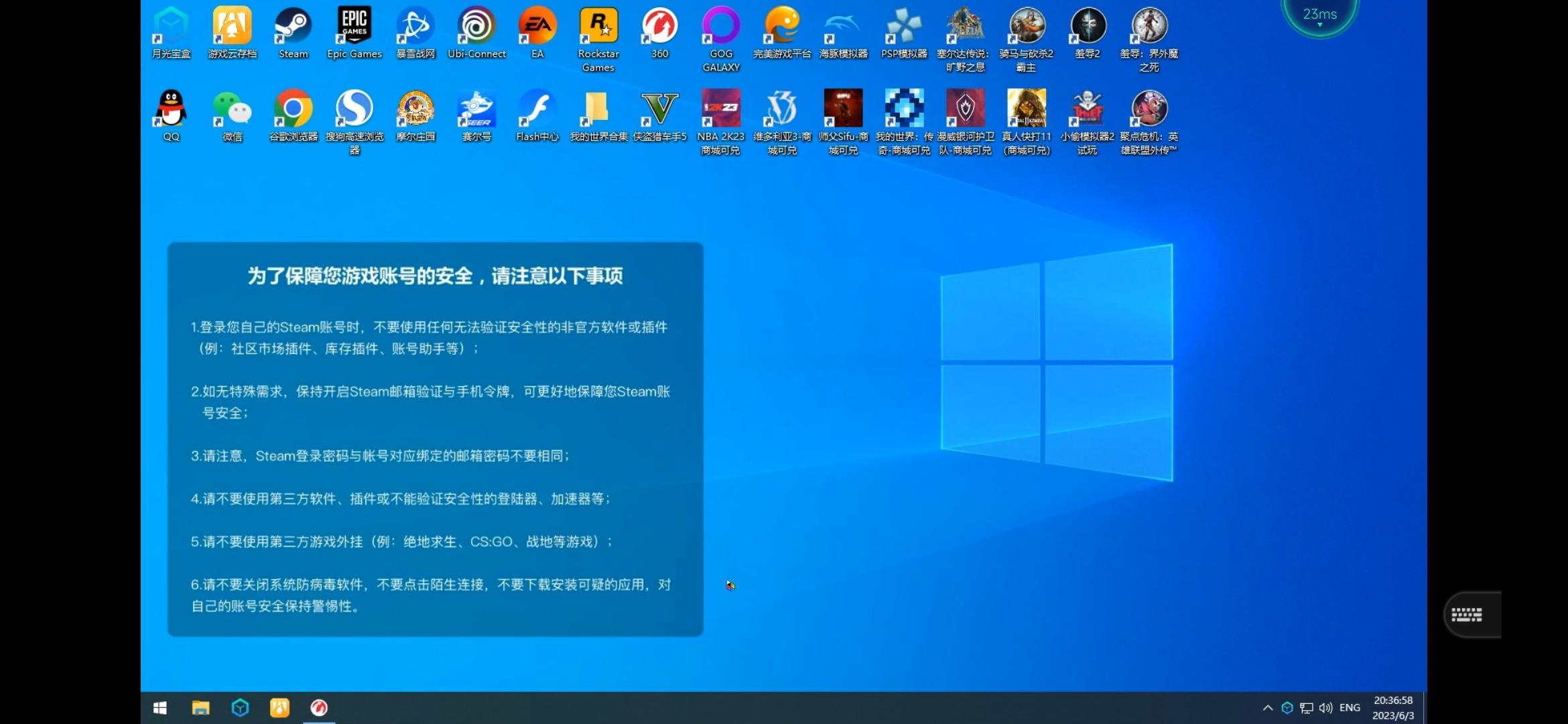Launch the QQ penguin icon

tap(172, 116)
